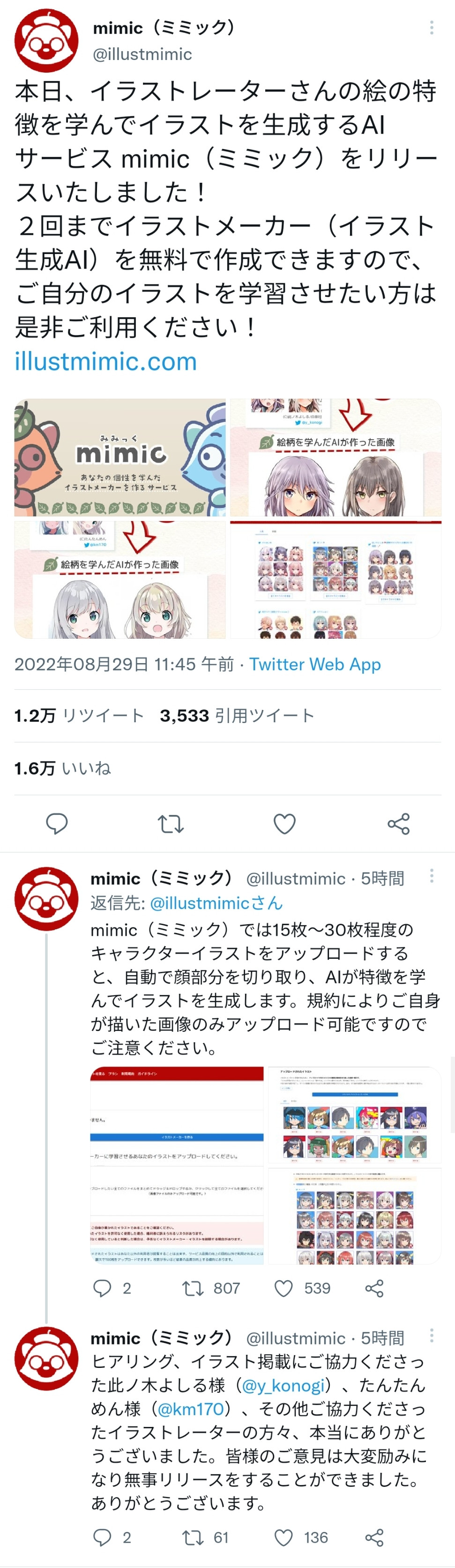The width and height of the screenshot is (455, 1568).
Task: Share the reply with 136 likes
Action: 374,1538
